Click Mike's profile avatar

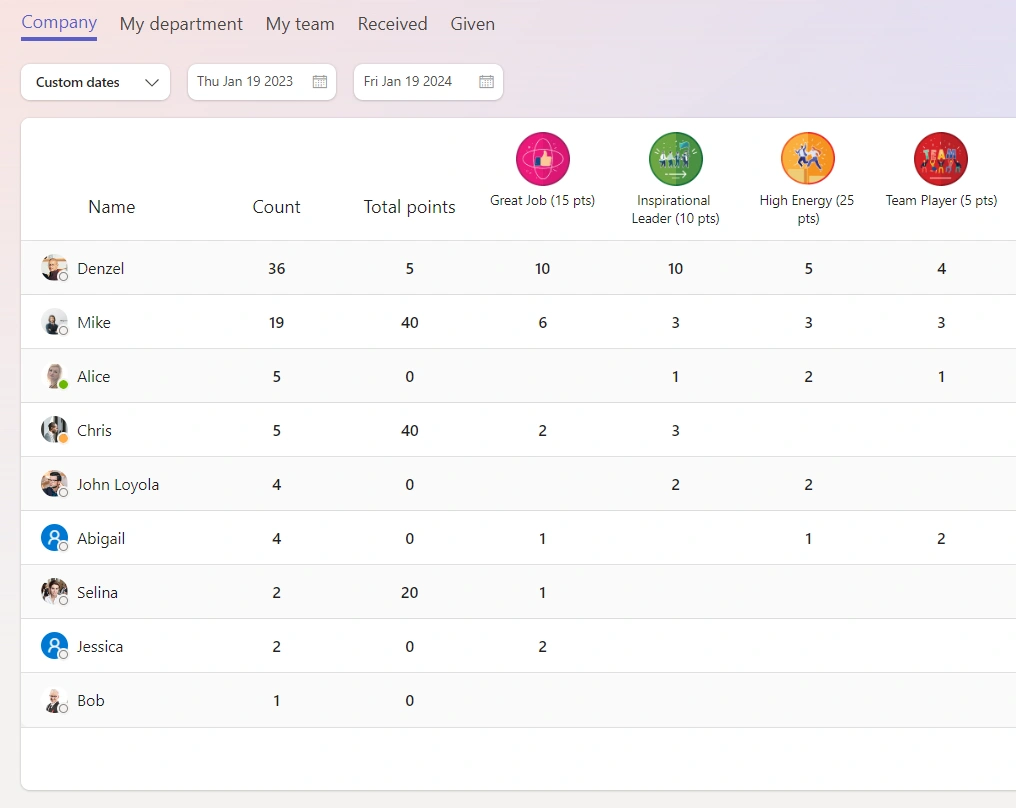tap(54, 322)
